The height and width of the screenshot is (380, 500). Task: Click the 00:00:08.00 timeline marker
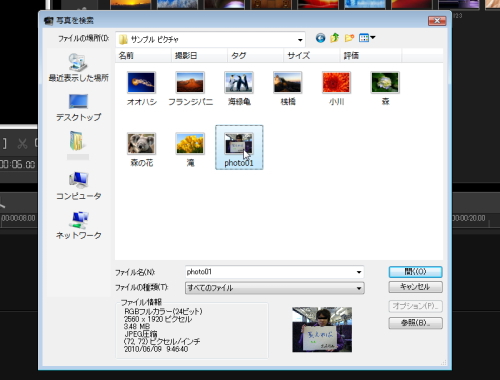(x=18, y=218)
